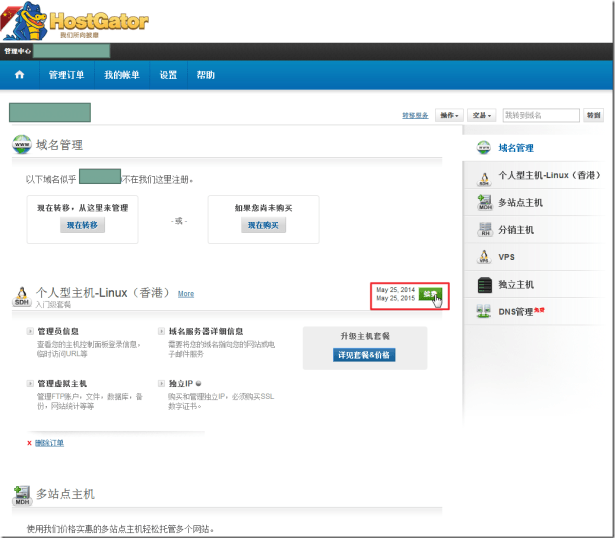Screen dimensions: 615x538
Task: Click the VPS penguin icon in the sidebar
Action: coord(484,257)
